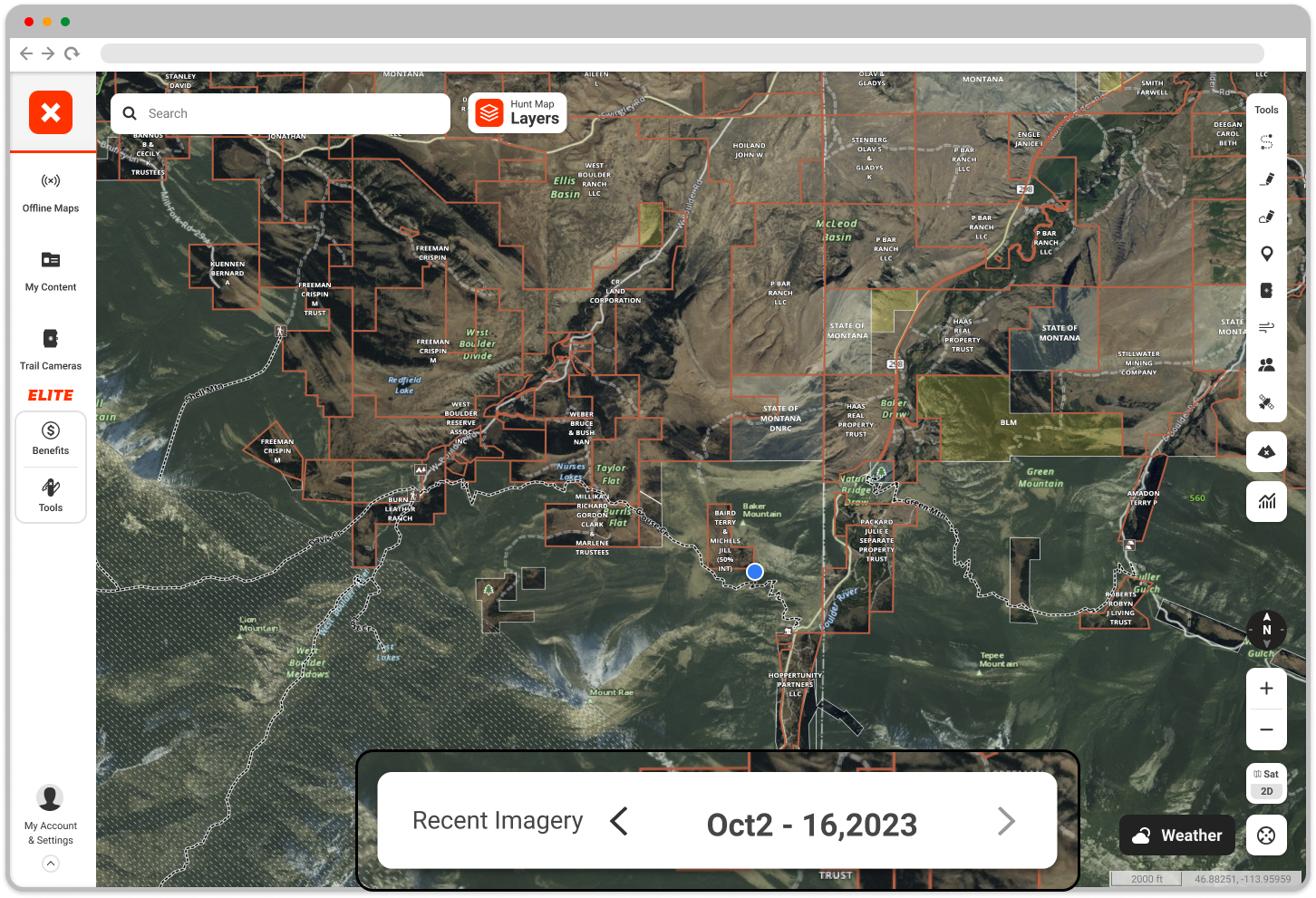Click the State of Montana DNRC parcel label

pyautogui.click(x=780, y=419)
